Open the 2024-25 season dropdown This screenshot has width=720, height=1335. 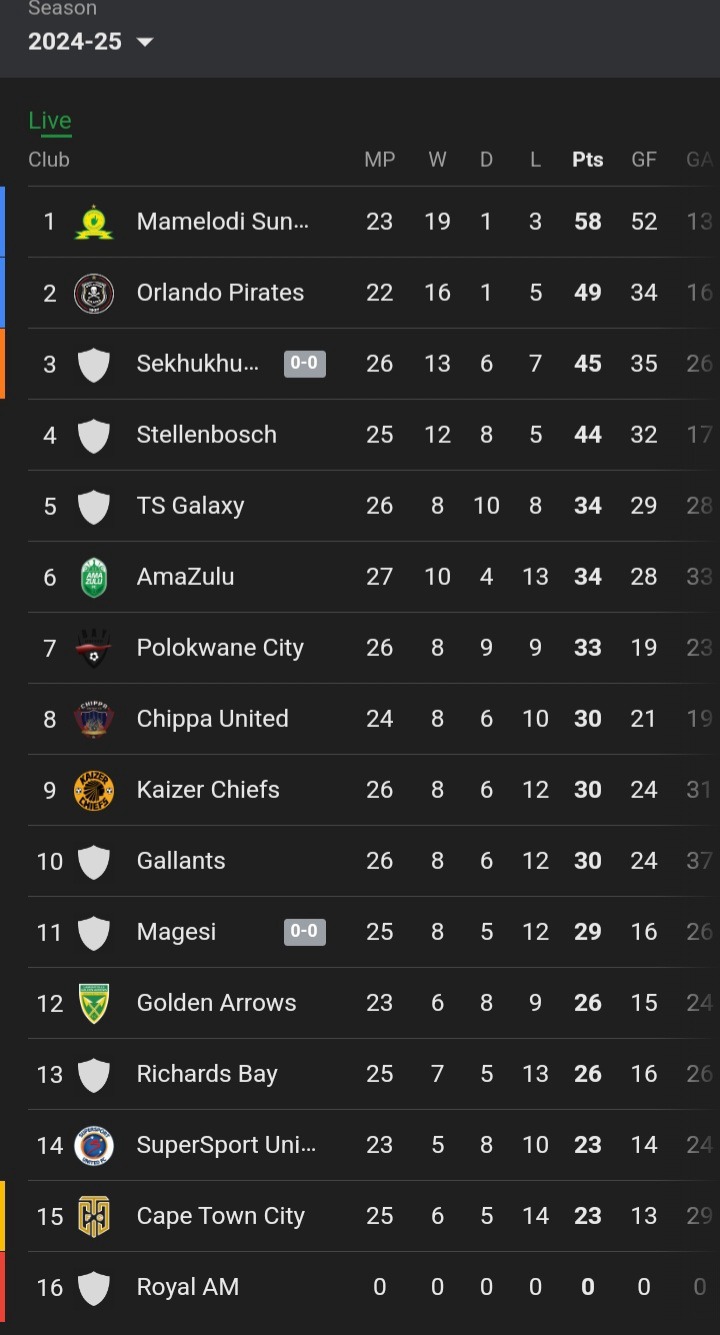pos(90,42)
